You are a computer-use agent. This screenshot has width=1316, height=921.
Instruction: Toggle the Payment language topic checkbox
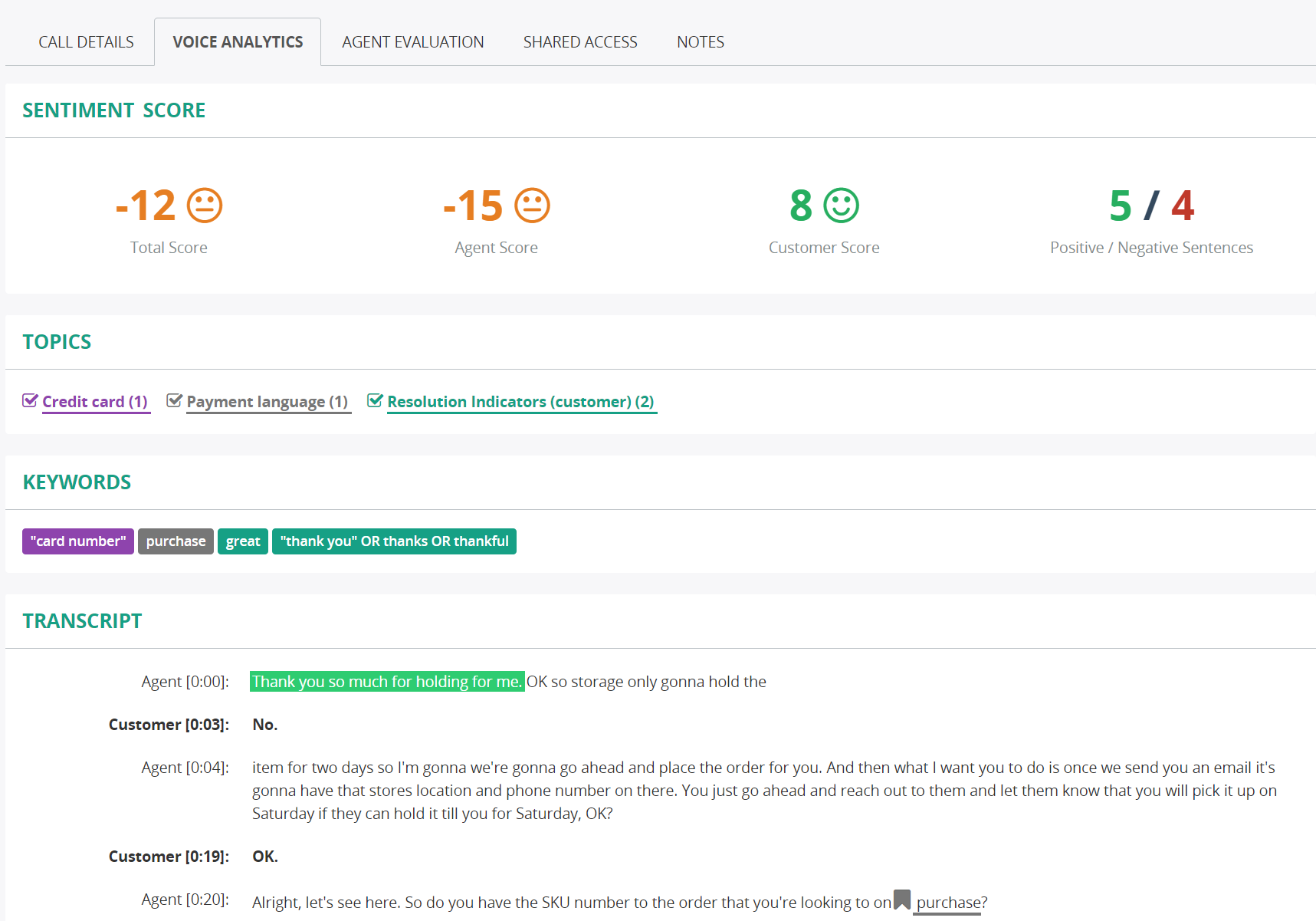click(x=174, y=401)
